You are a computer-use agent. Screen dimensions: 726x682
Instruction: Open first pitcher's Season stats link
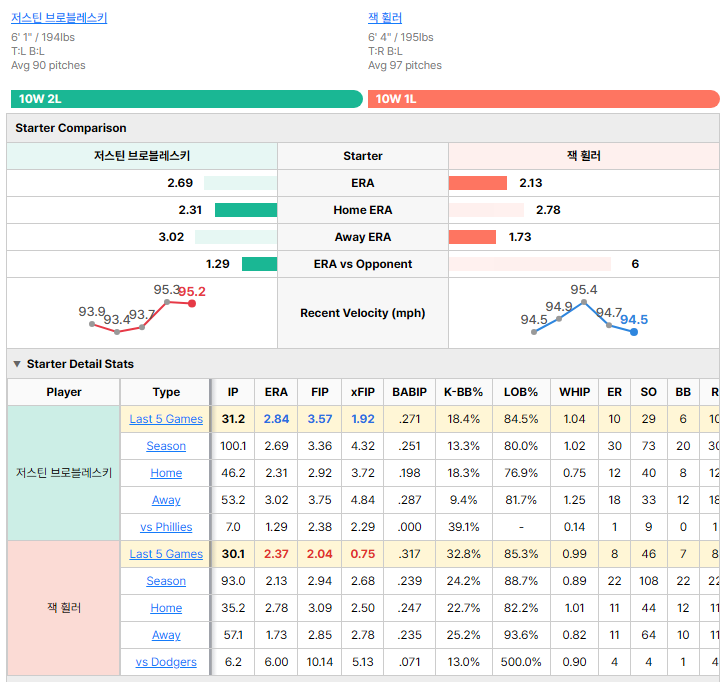point(166,446)
